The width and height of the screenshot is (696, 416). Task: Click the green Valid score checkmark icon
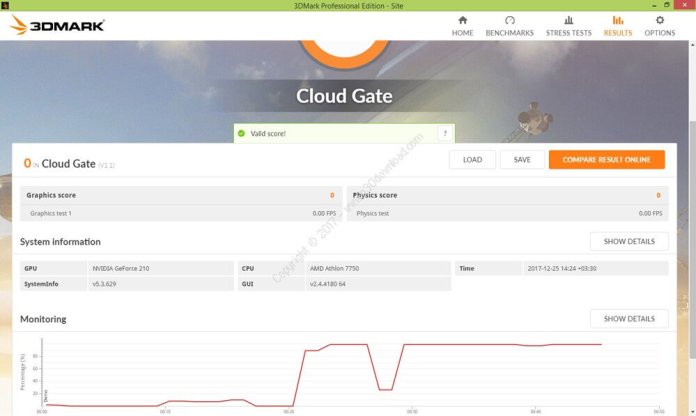click(241, 133)
